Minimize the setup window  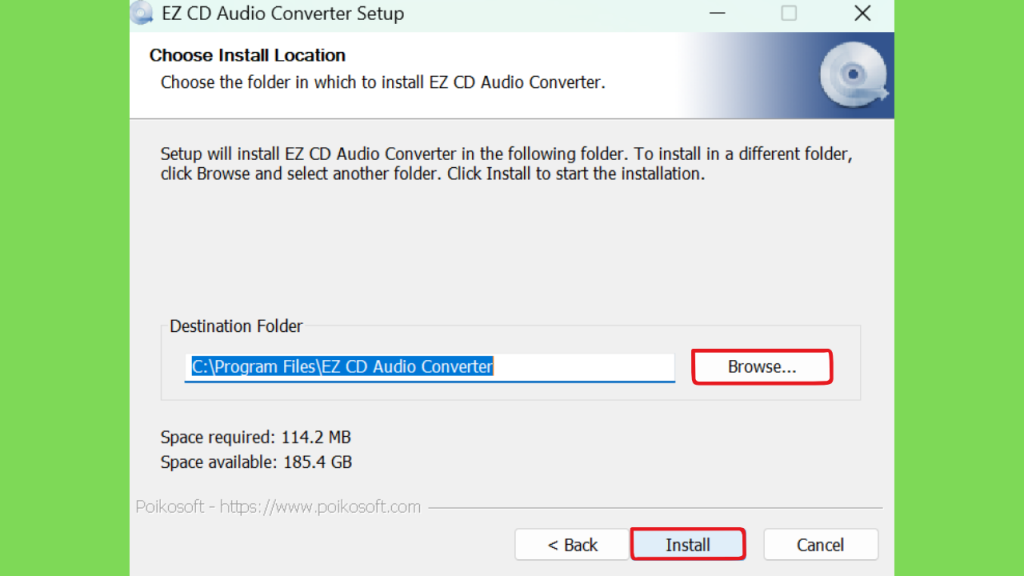pos(717,14)
